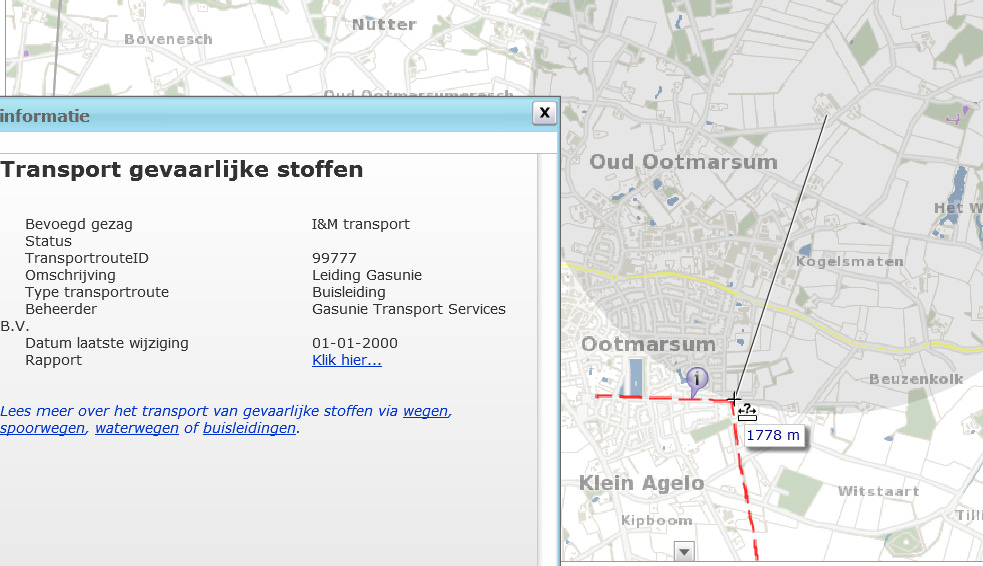Image resolution: width=983 pixels, height=566 pixels.
Task: Open the 'Klik hier...' rapport link
Action: tap(347, 360)
